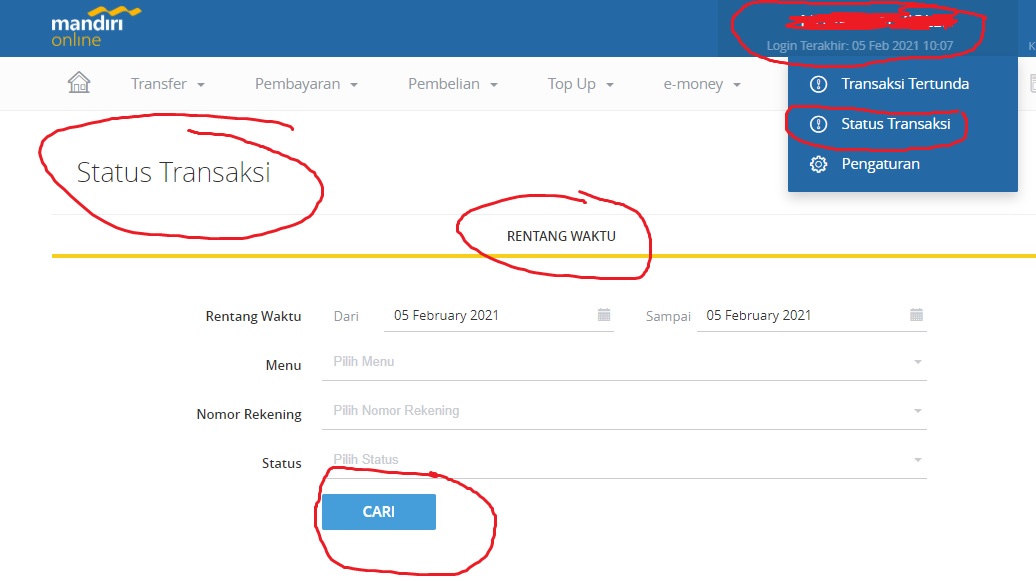This screenshot has height=581, width=1036.
Task: Click the e-money dropdown arrow
Action: coord(737,85)
